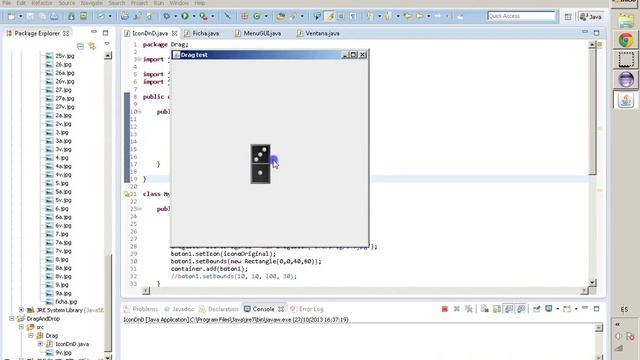Select the IconDnD.java editor tab

click(149, 33)
